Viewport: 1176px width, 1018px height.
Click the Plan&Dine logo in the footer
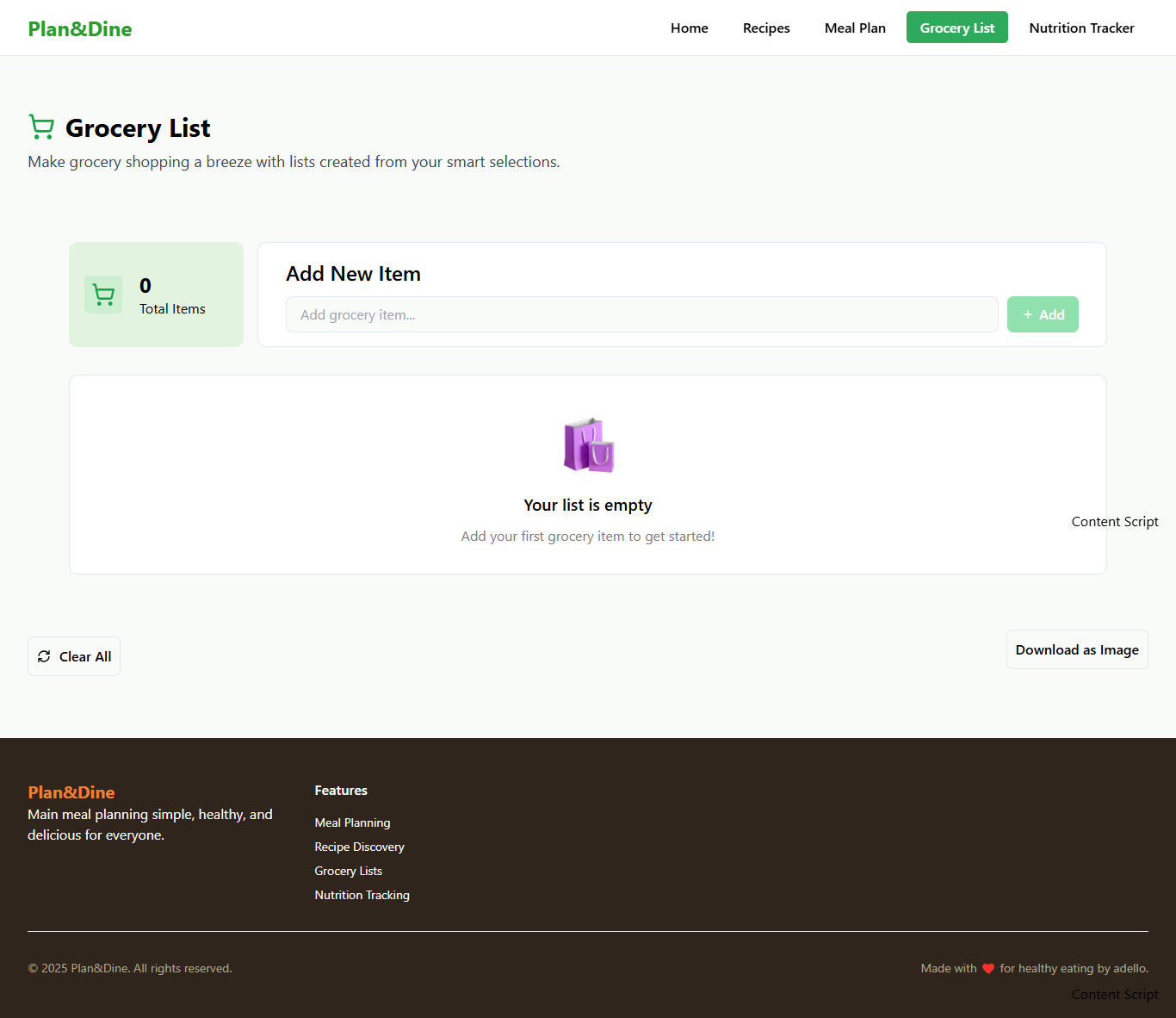[x=71, y=792]
